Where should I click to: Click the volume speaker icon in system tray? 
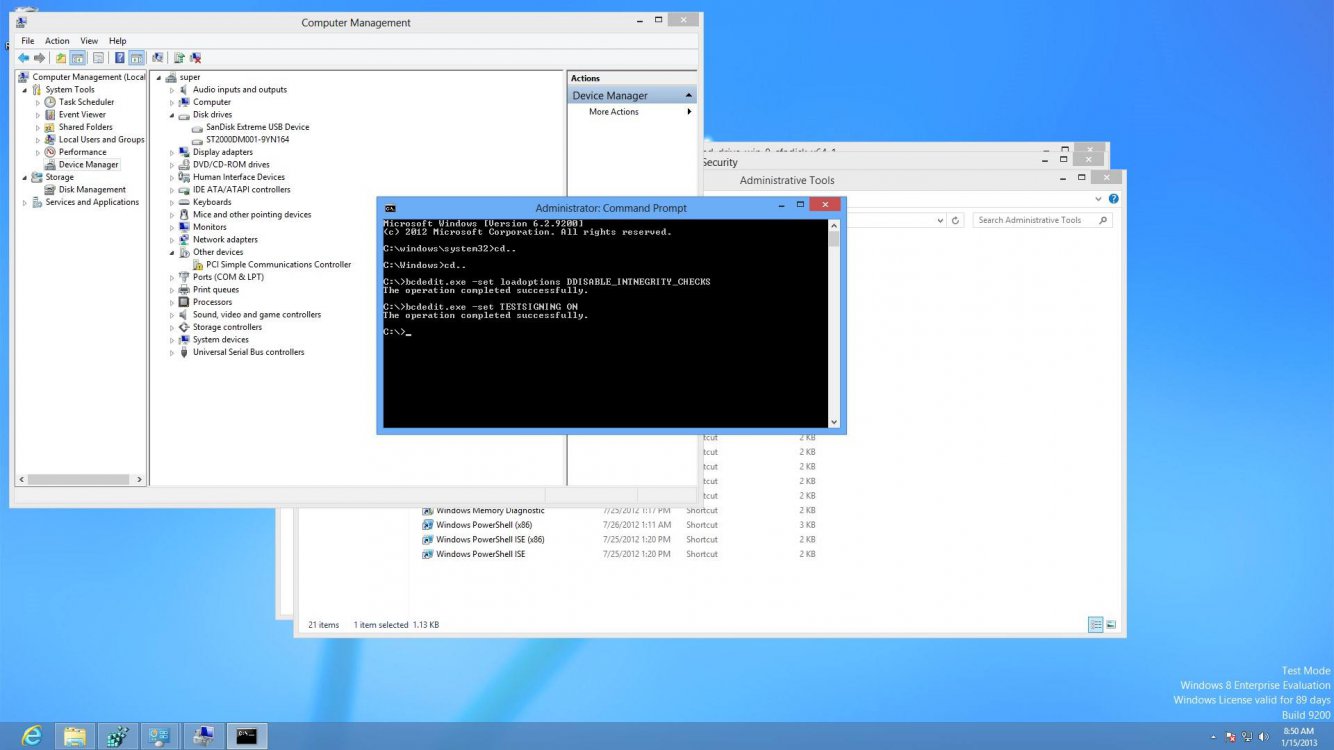pos(1264,737)
